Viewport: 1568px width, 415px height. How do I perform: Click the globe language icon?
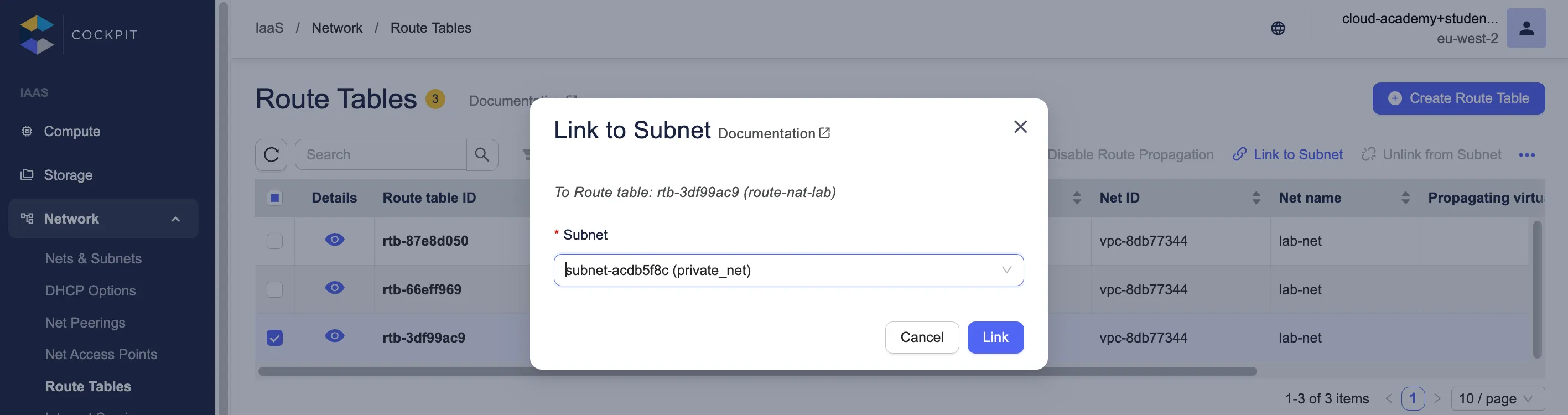1278,28
